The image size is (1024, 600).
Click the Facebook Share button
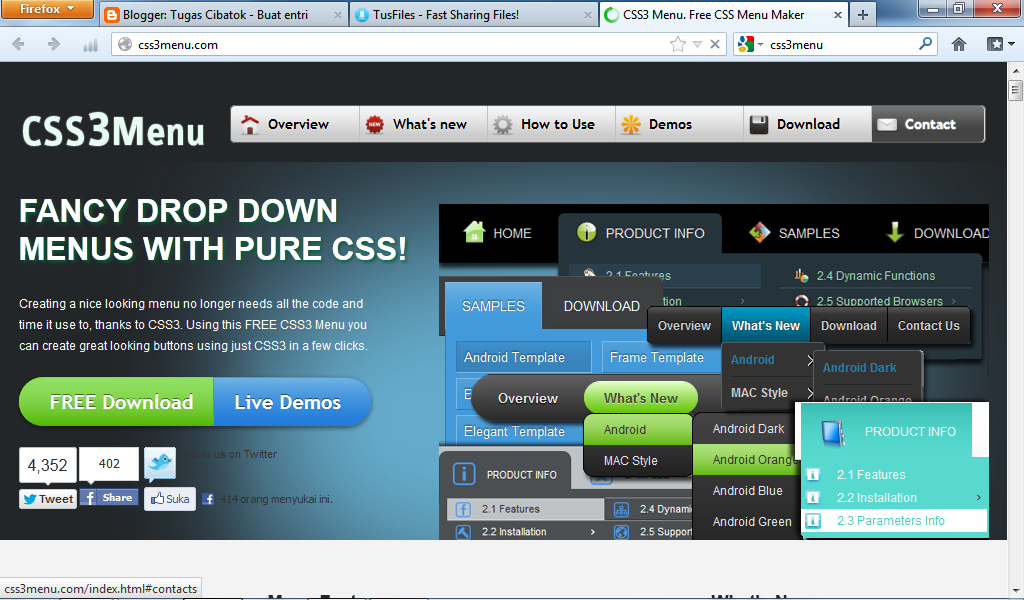[x=109, y=497]
